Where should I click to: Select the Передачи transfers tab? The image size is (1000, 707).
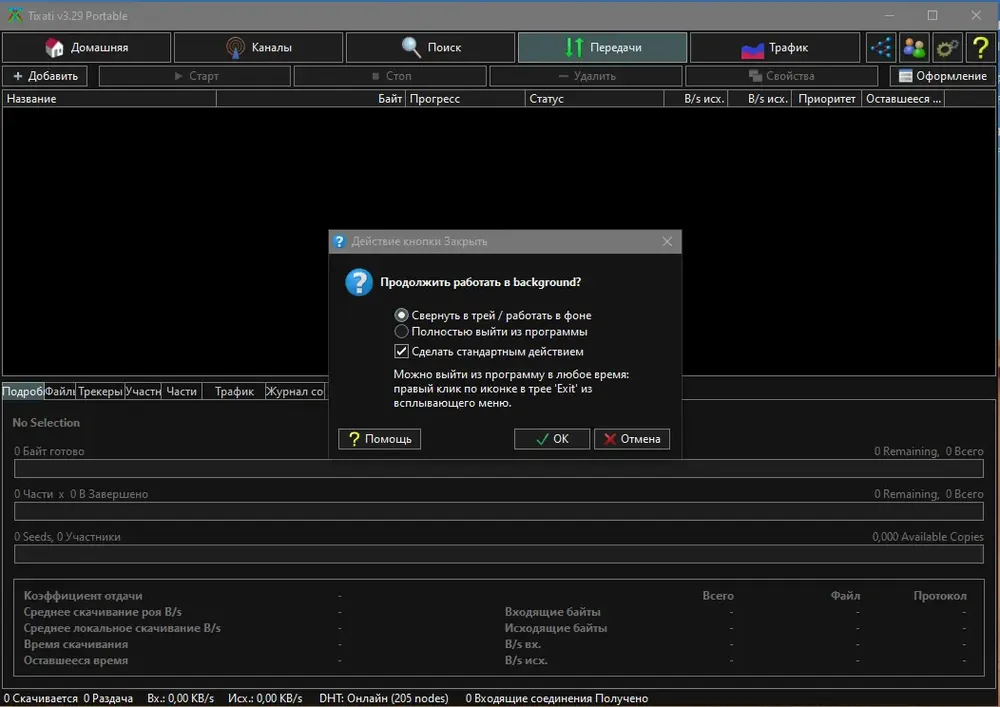pos(603,47)
